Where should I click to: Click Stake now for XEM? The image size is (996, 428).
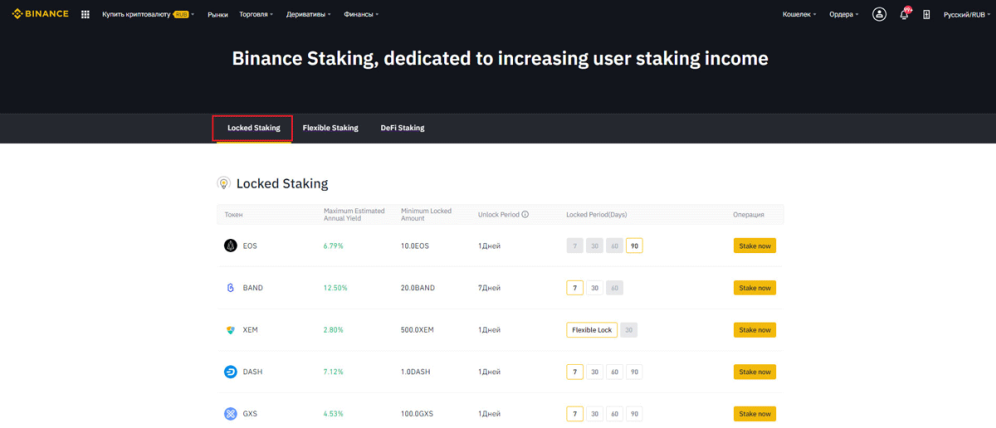click(x=755, y=330)
